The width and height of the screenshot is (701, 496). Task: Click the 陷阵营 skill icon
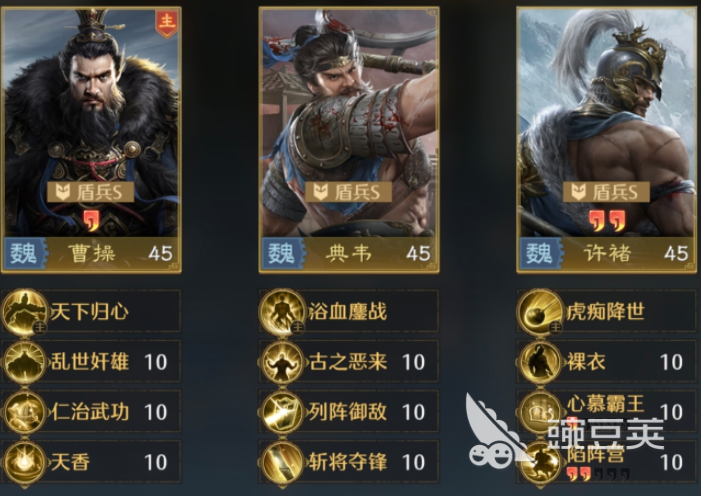[x=540, y=462]
